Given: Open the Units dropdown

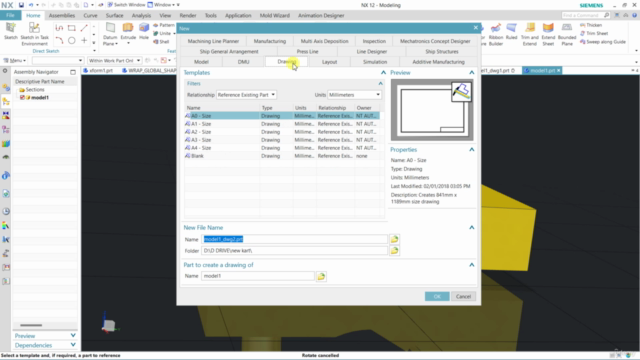Looking at the screenshot, I should click(x=354, y=95).
